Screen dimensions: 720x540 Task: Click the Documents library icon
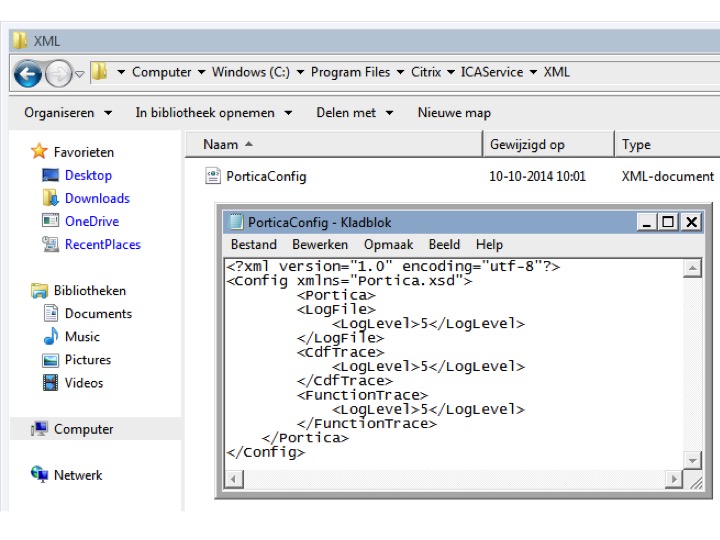click(51, 313)
